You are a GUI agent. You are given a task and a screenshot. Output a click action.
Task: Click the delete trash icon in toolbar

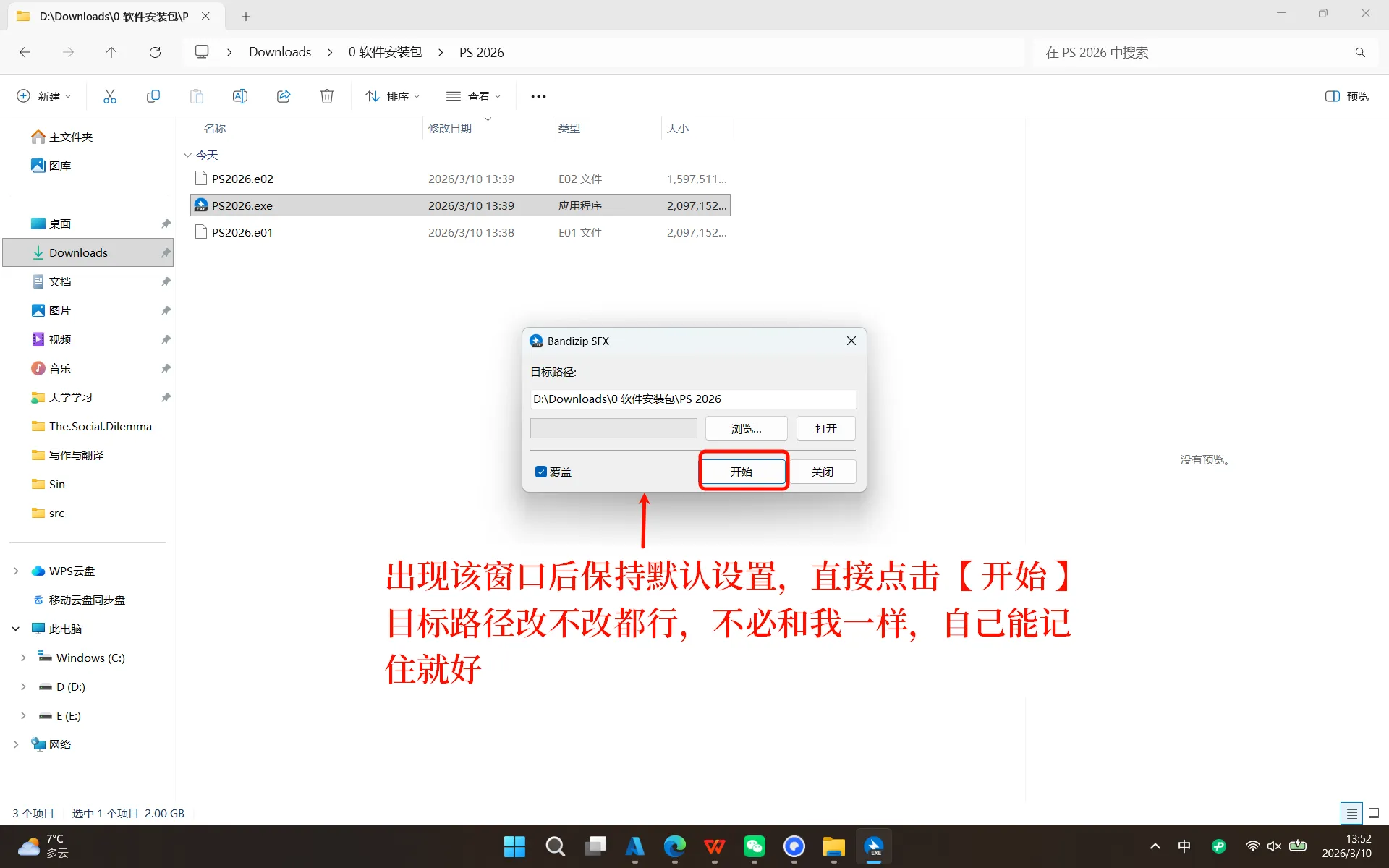[327, 96]
